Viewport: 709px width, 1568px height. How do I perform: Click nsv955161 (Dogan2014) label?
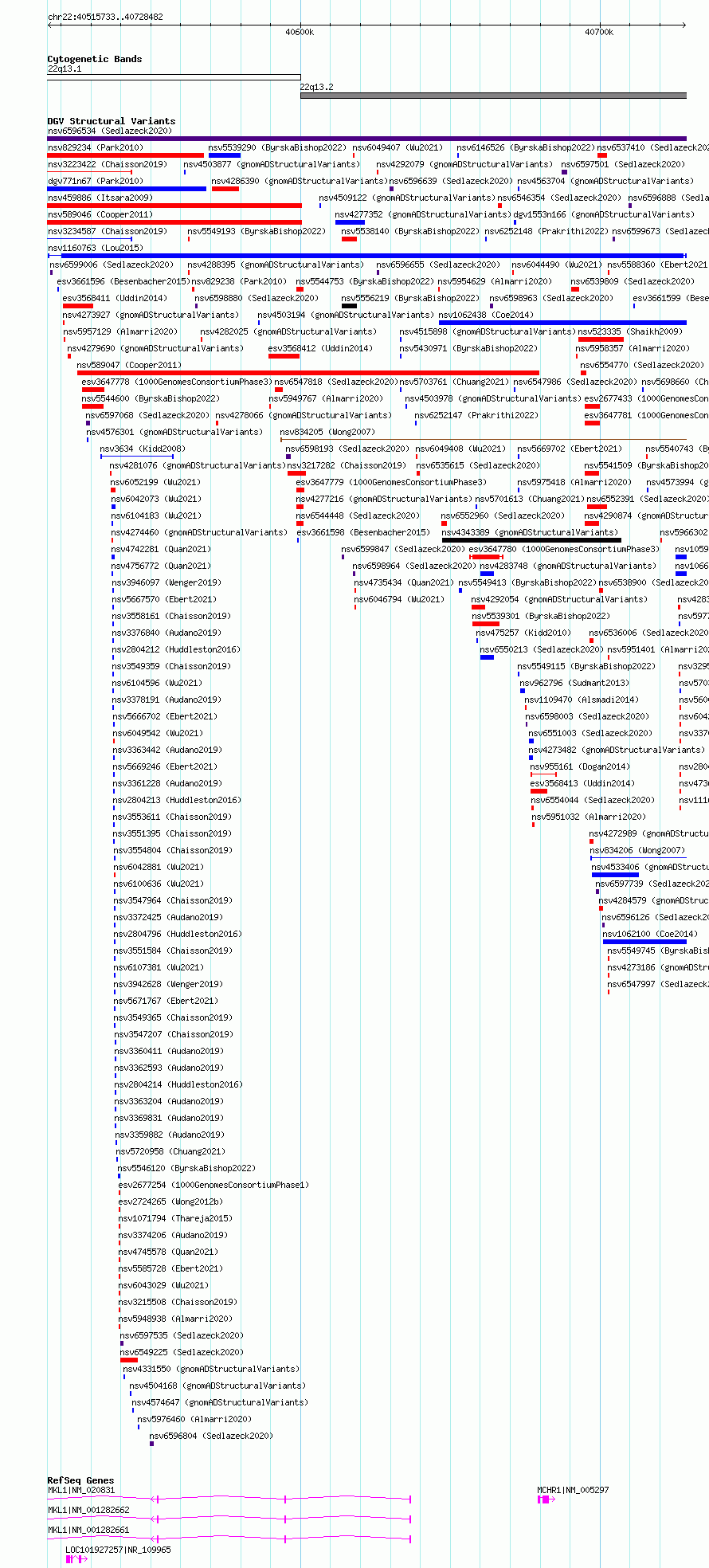point(580,766)
